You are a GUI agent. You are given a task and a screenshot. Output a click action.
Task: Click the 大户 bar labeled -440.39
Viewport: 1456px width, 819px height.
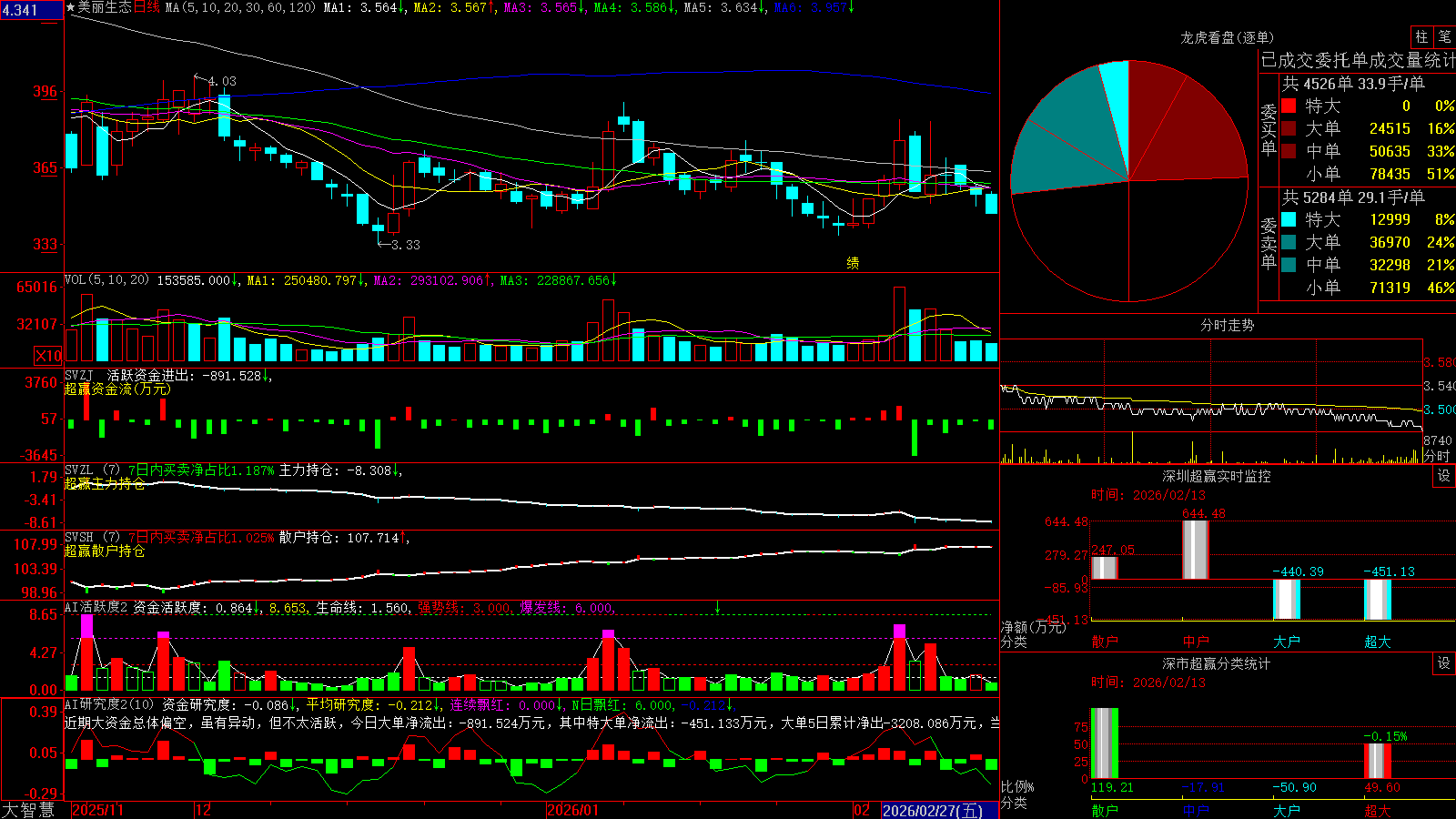coord(1286,600)
